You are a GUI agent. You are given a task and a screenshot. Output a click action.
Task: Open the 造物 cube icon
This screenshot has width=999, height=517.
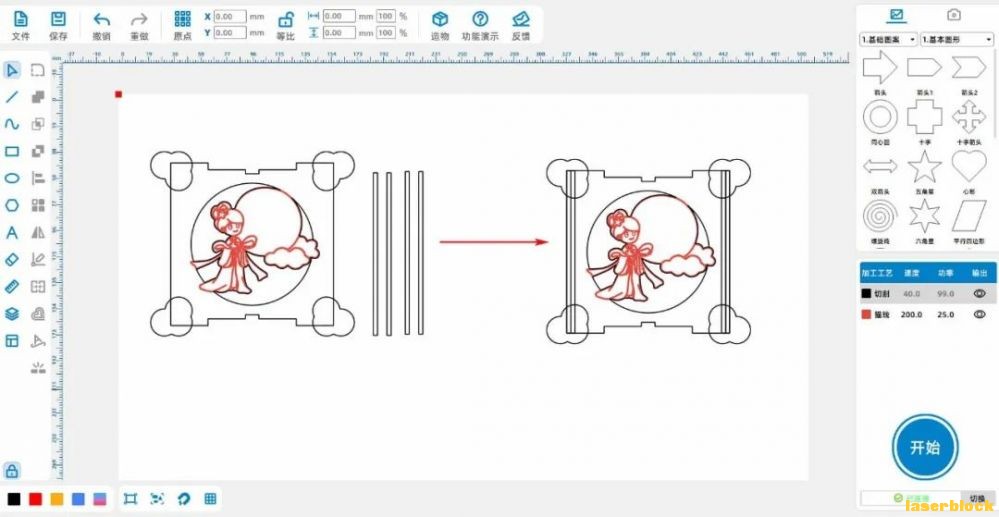coord(440,19)
